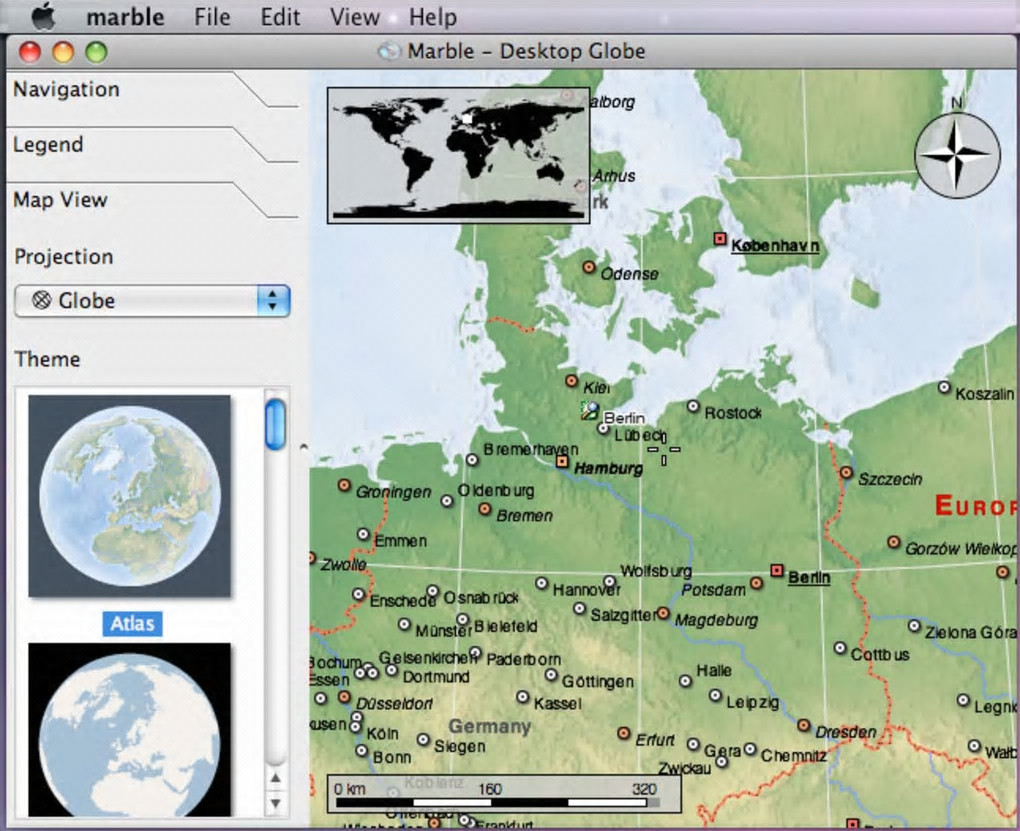Click the Chemnitz label
The image size is (1020, 831).
point(794,756)
